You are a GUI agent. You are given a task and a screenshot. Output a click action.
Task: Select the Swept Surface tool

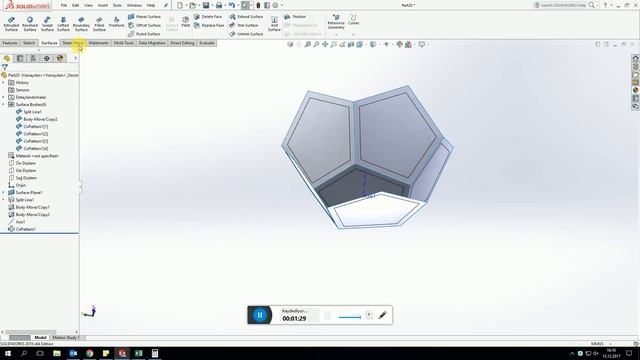(x=47, y=24)
